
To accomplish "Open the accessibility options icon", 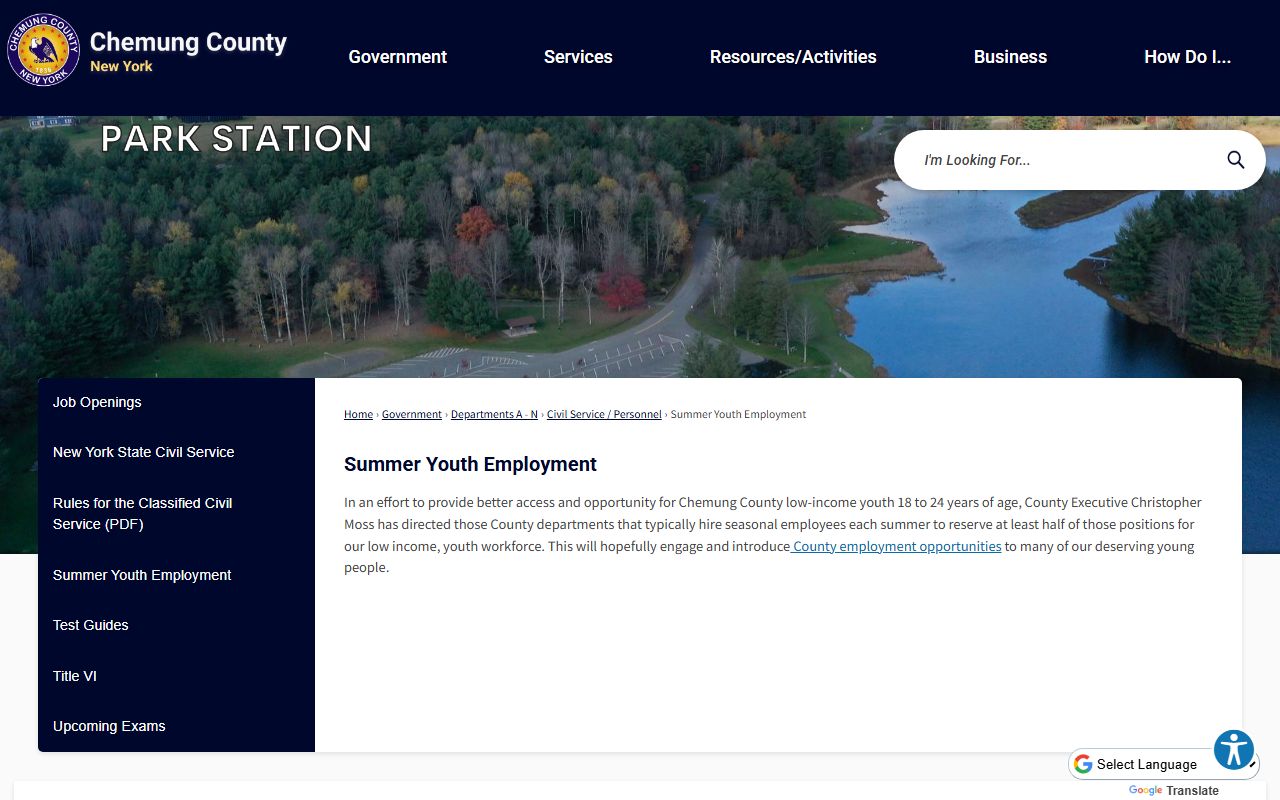I will coord(1234,750).
